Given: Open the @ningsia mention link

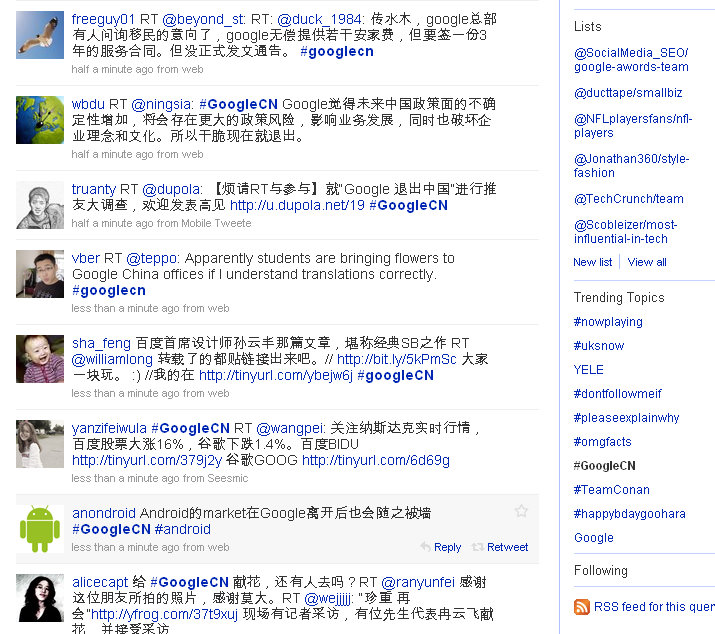Looking at the screenshot, I should click(x=163, y=104).
